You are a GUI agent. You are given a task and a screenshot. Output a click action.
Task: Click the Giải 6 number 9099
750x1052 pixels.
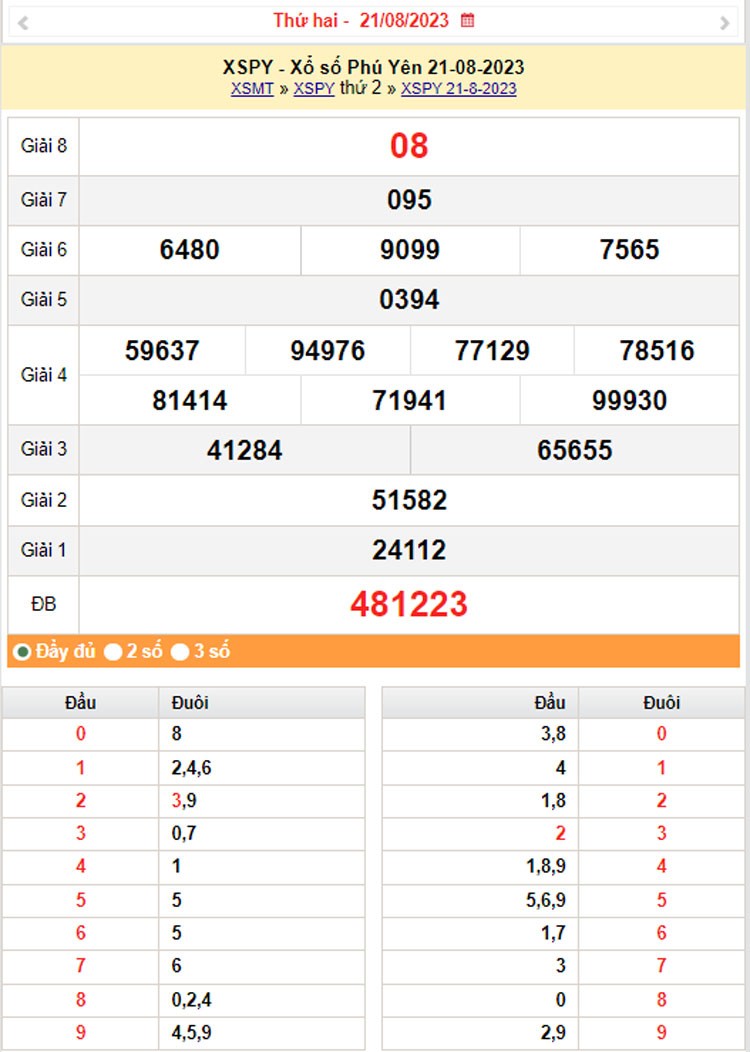tap(410, 250)
